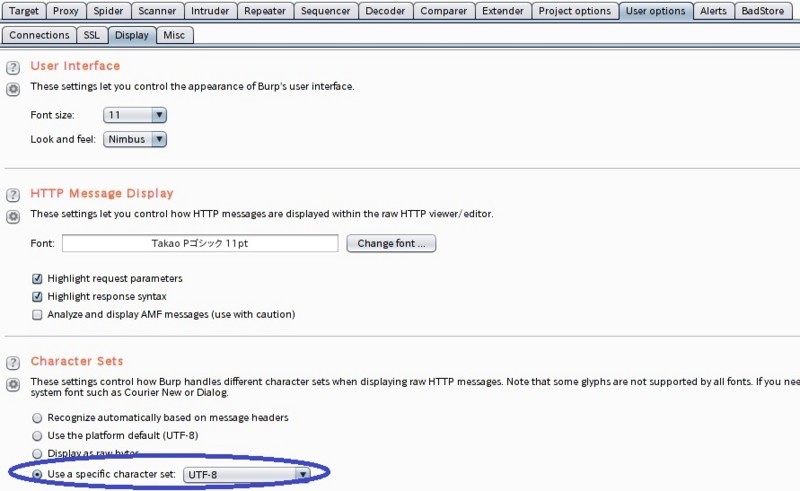Viewport: 800px width, 491px height.
Task: Open the SSL sub-tab
Action: pos(92,35)
